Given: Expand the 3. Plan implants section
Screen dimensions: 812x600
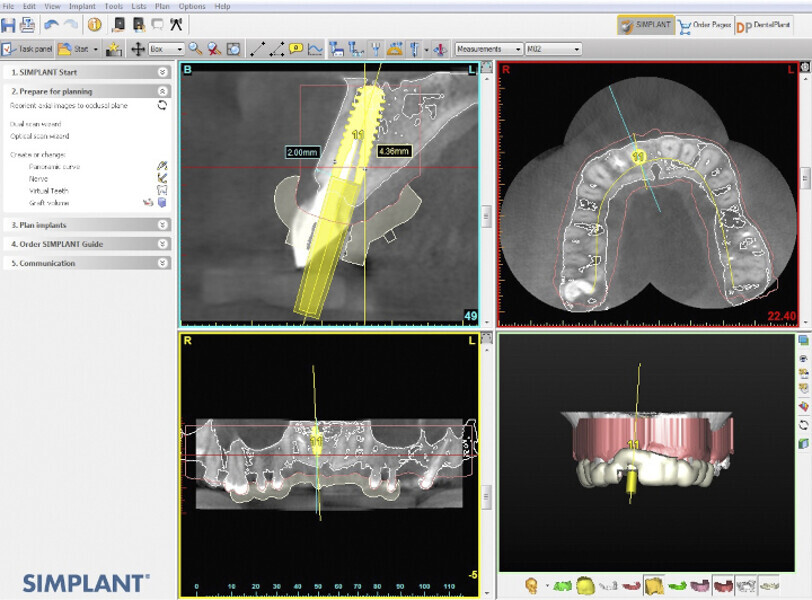Looking at the screenshot, I should (x=162, y=225).
